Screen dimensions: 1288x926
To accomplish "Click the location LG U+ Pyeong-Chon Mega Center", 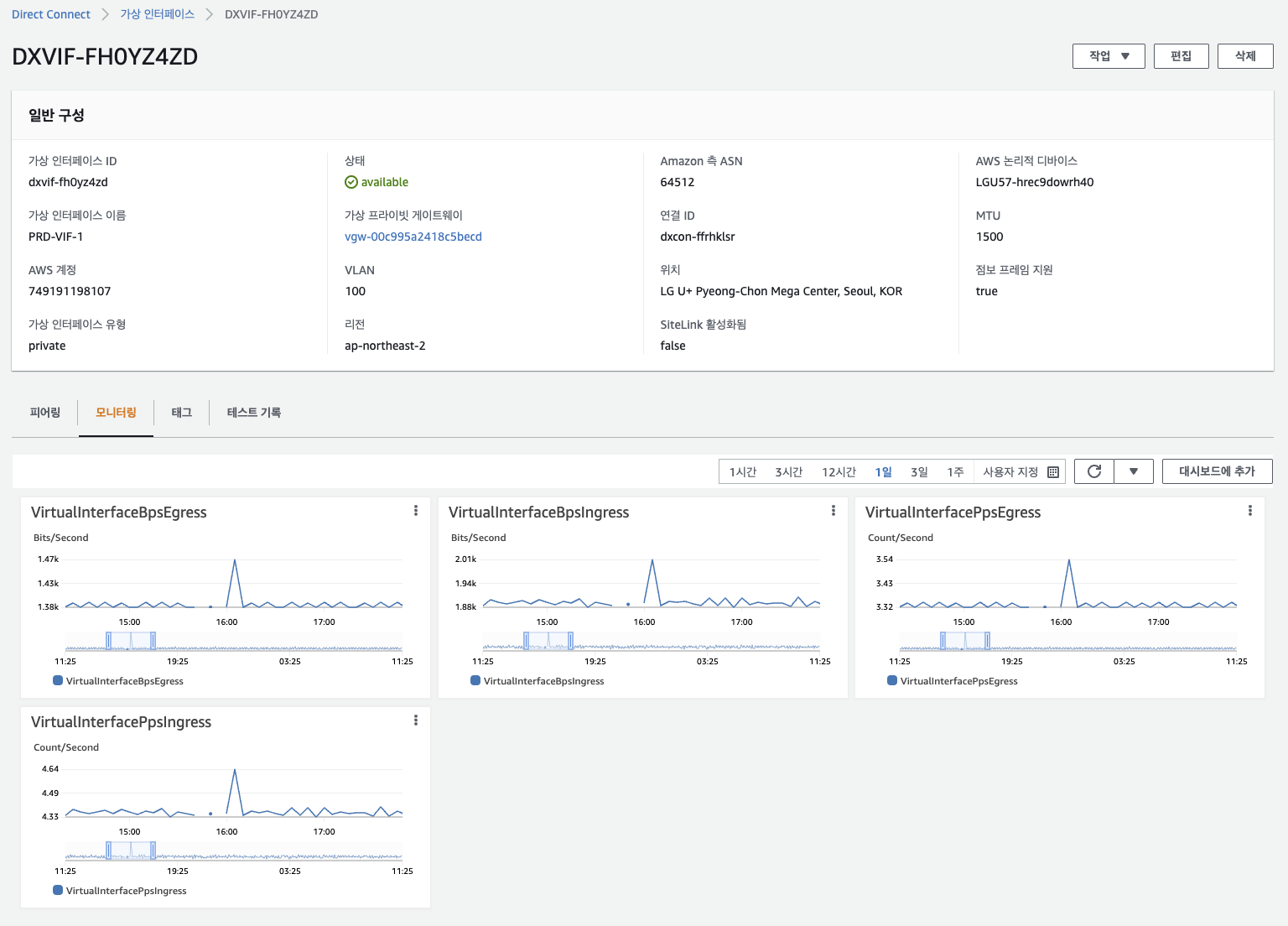I will [x=782, y=291].
